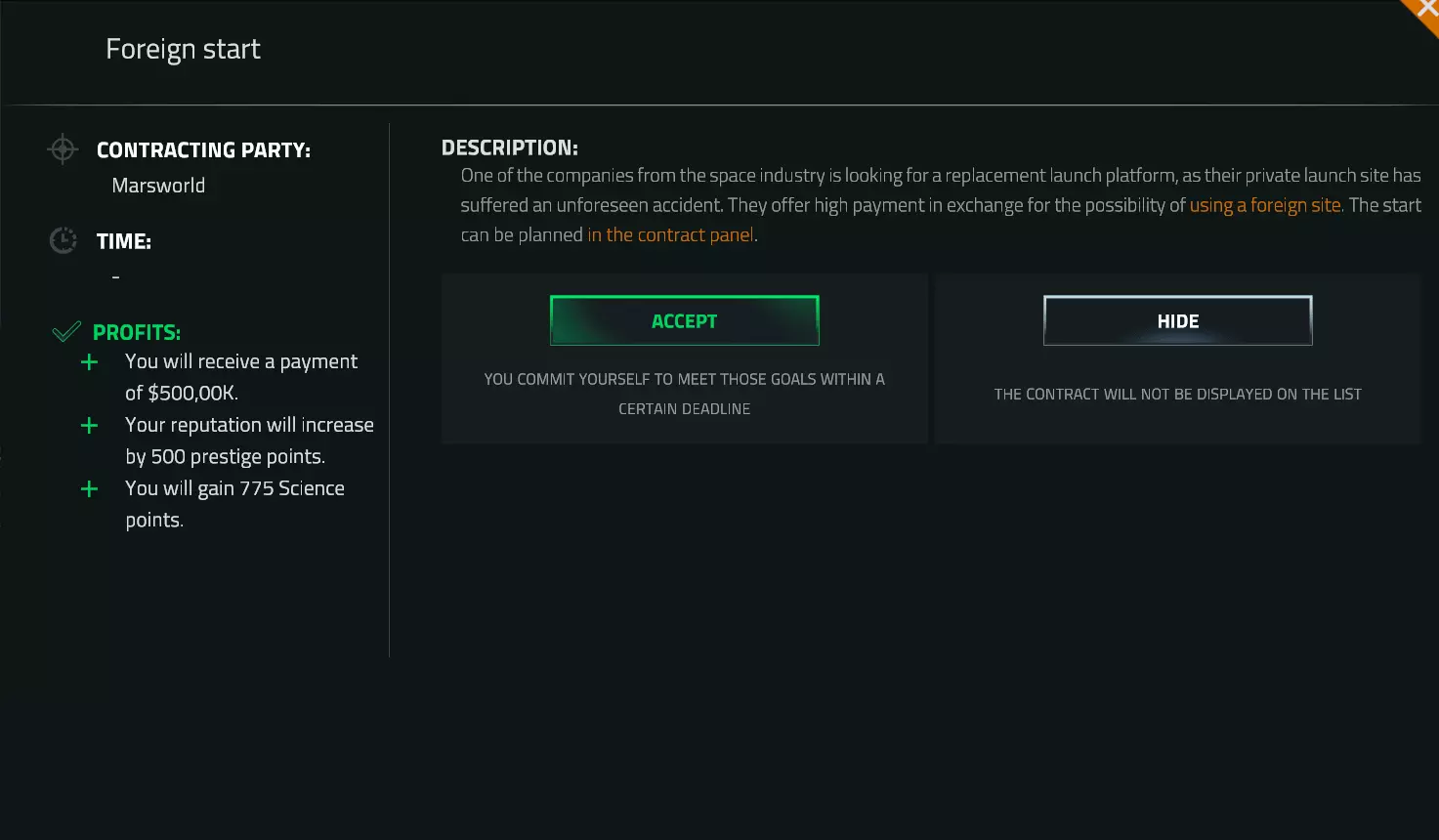Close the Foreign start contract dialog
This screenshot has width=1439, height=840.
pos(1425,11)
